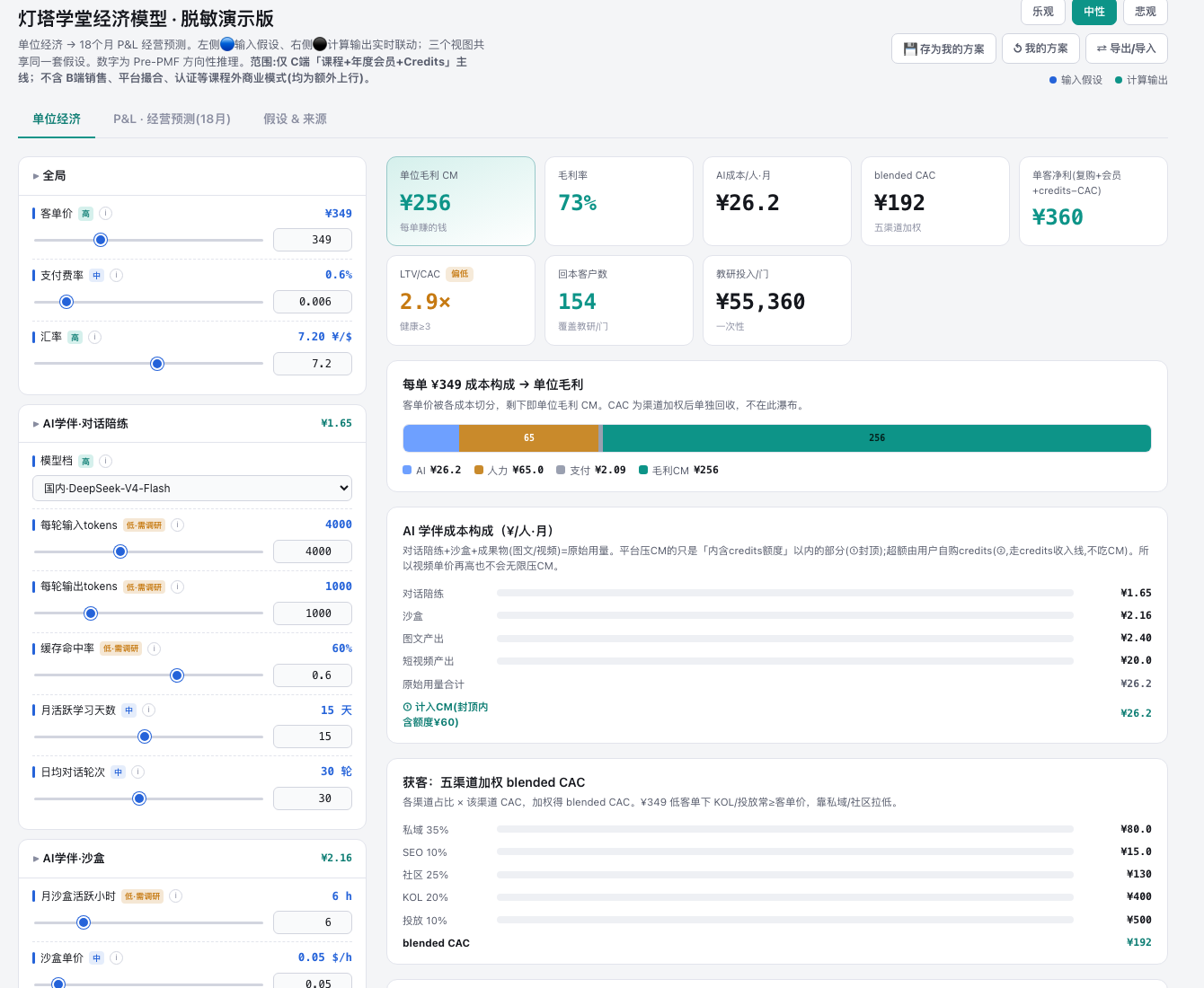Click the 月活跃学习天数 slider handle
This screenshot has width=1204, height=988.
(x=145, y=737)
